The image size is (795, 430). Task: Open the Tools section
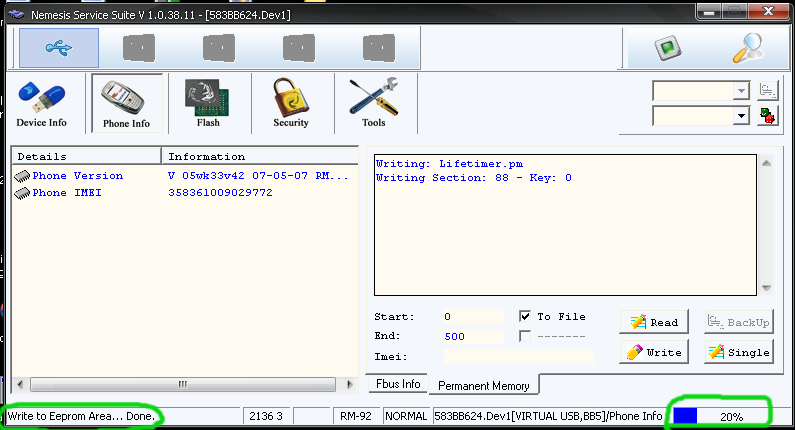click(x=374, y=104)
